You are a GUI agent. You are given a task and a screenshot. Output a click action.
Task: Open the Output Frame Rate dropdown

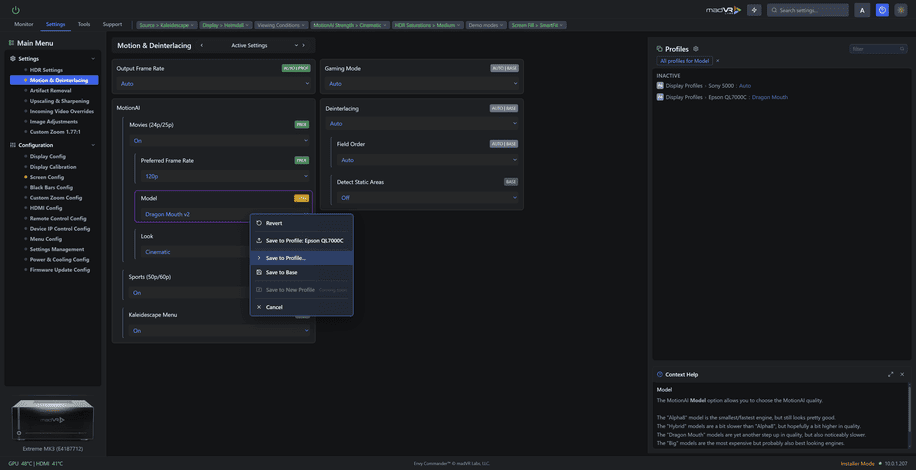(x=213, y=84)
